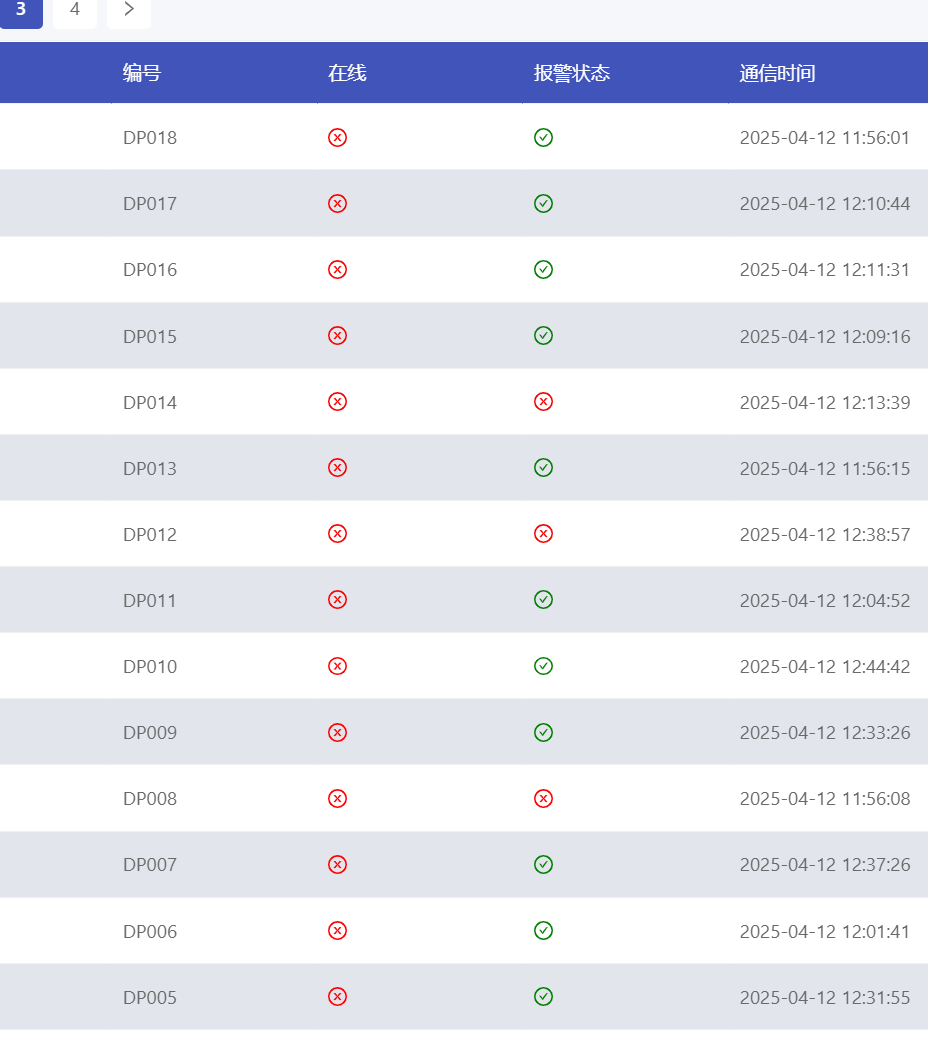The image size is (928, 1051).
Task: Click timestamp 2025-04-12 12:38:57
Action: click(825, 534)
